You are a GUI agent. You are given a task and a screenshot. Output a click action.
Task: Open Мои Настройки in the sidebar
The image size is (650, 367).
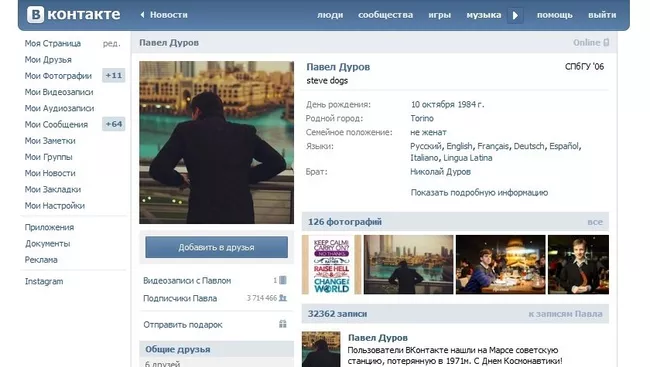coord(55,205)
